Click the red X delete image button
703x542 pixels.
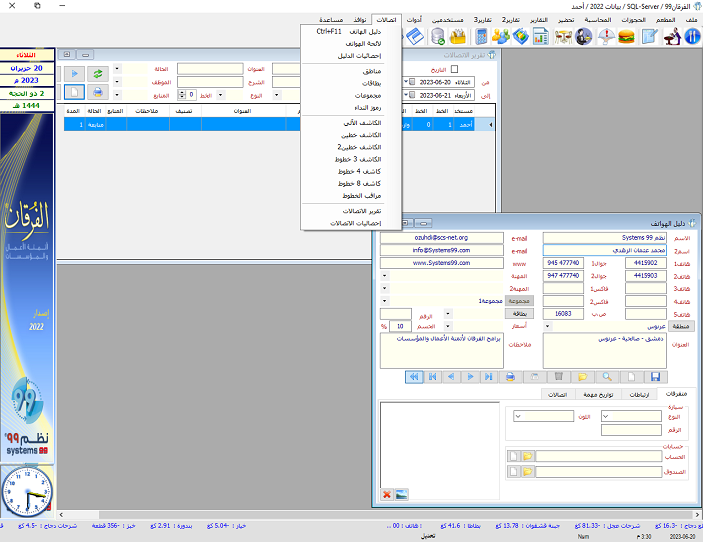[x=387, y=494]
